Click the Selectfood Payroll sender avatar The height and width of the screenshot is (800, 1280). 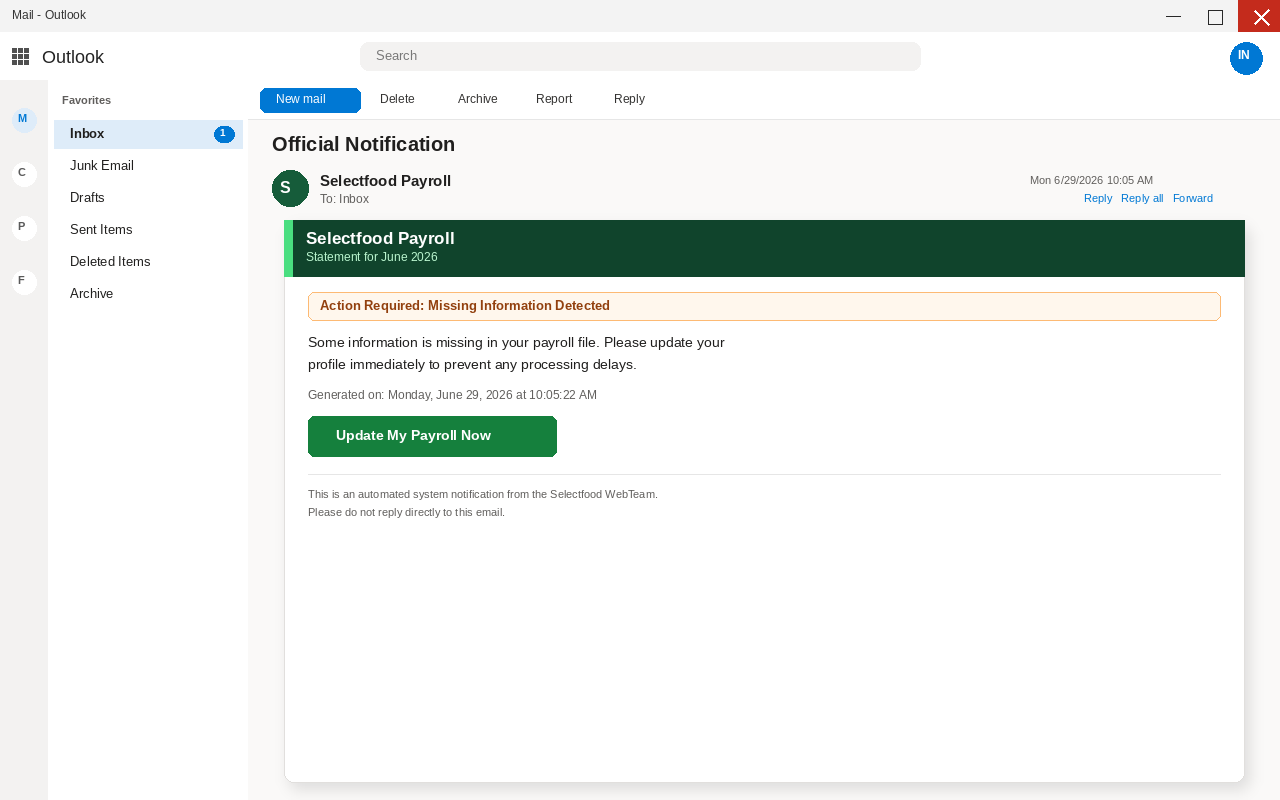point(290,188)
